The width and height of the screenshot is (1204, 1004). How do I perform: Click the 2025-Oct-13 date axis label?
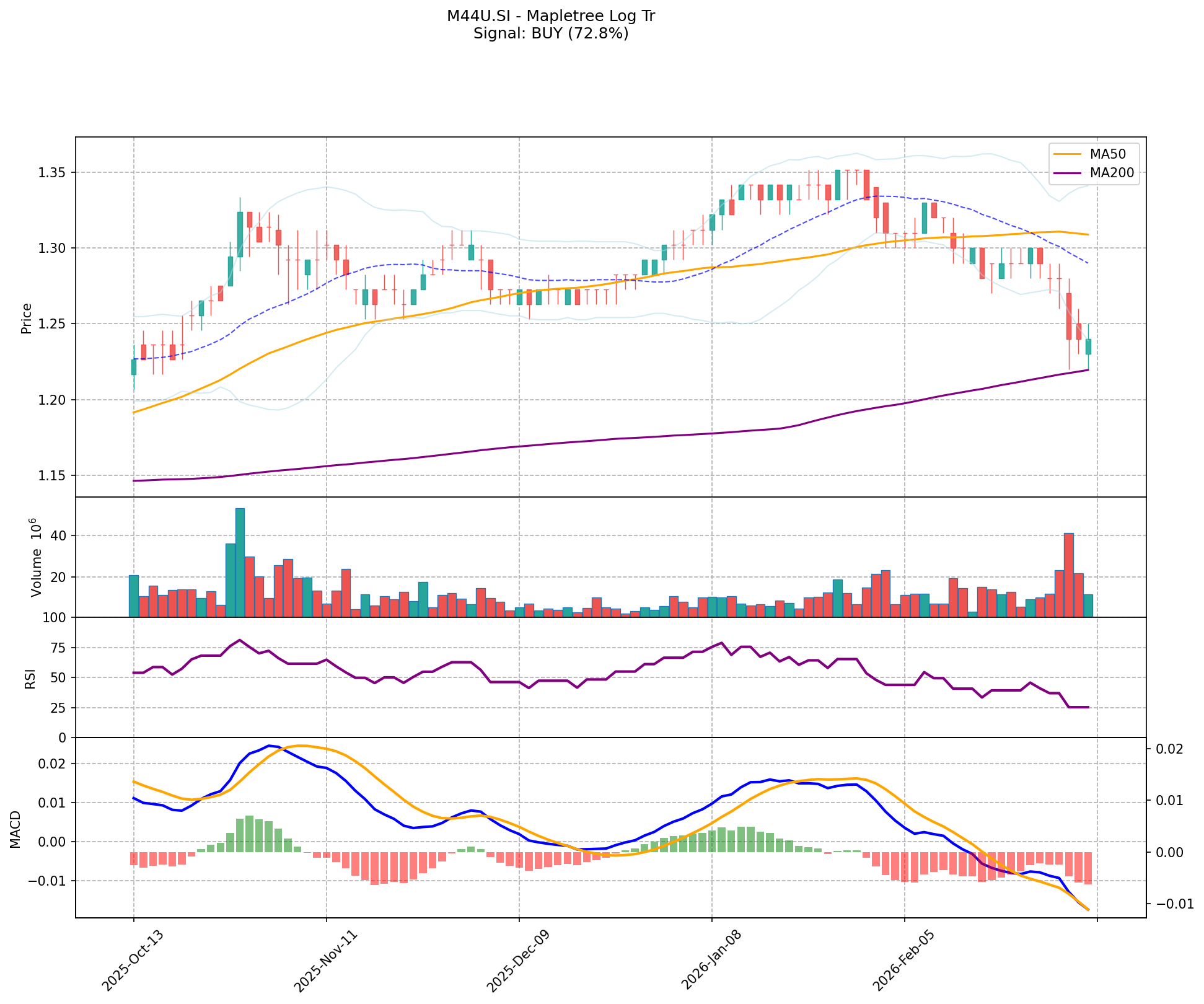point(132,961)
